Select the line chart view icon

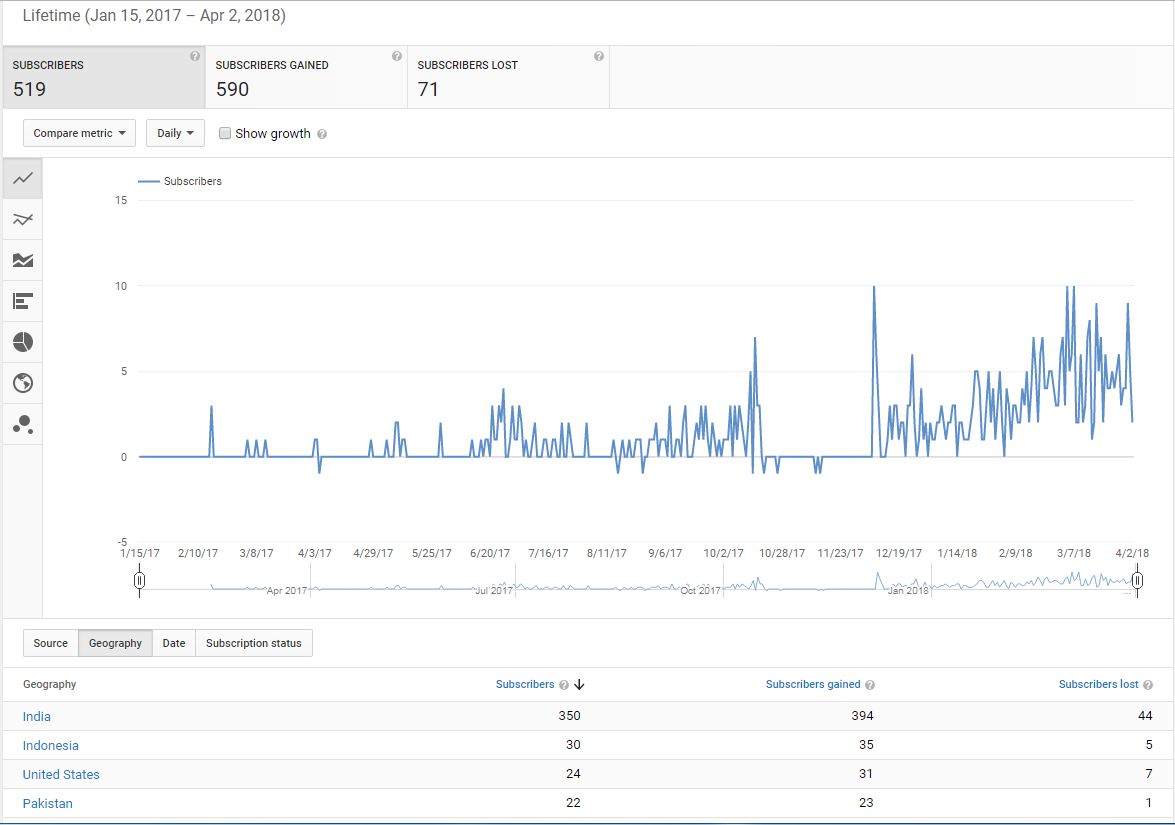pos(22,178)
